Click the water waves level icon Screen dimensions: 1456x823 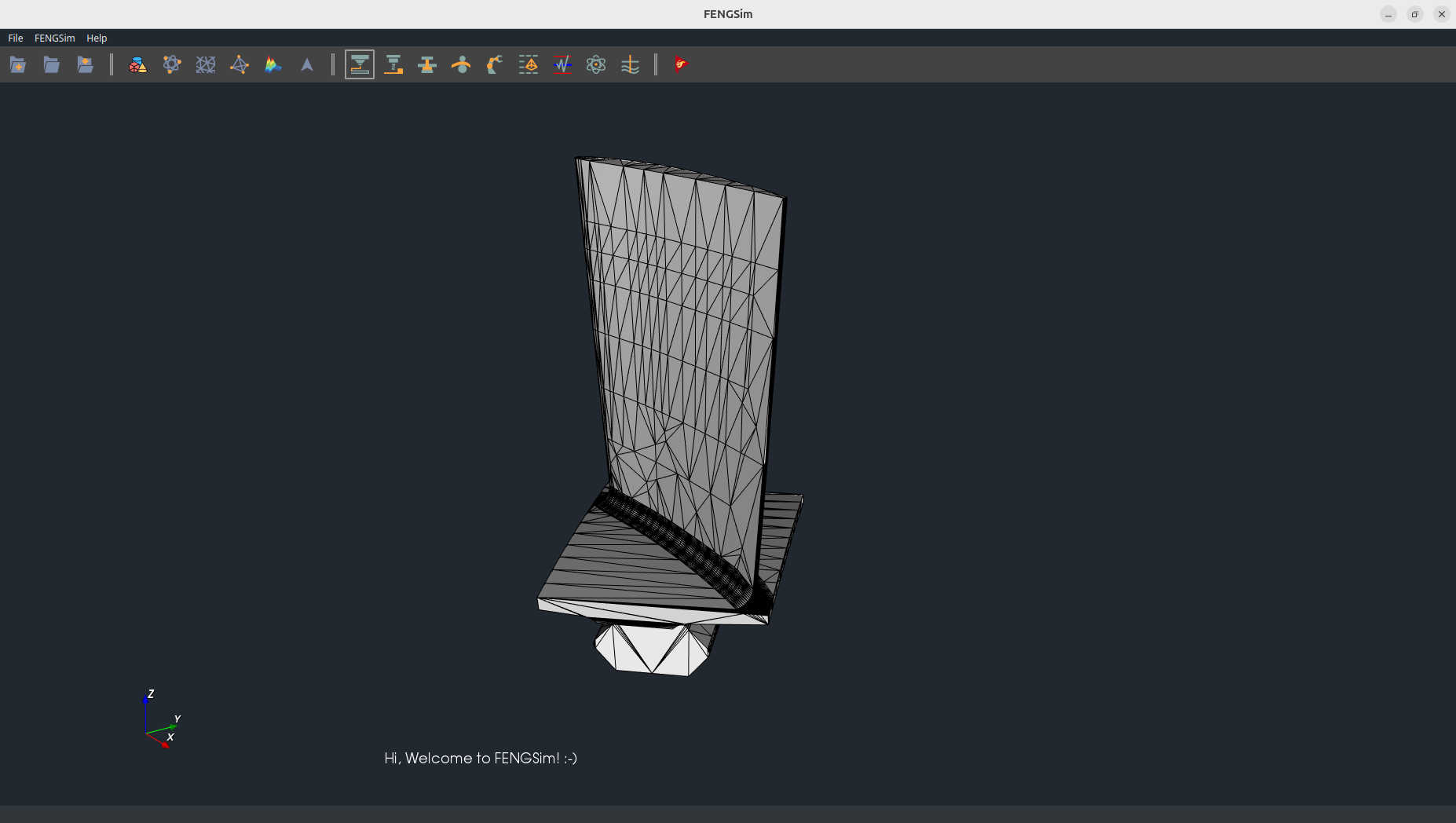tap(630, 64)
